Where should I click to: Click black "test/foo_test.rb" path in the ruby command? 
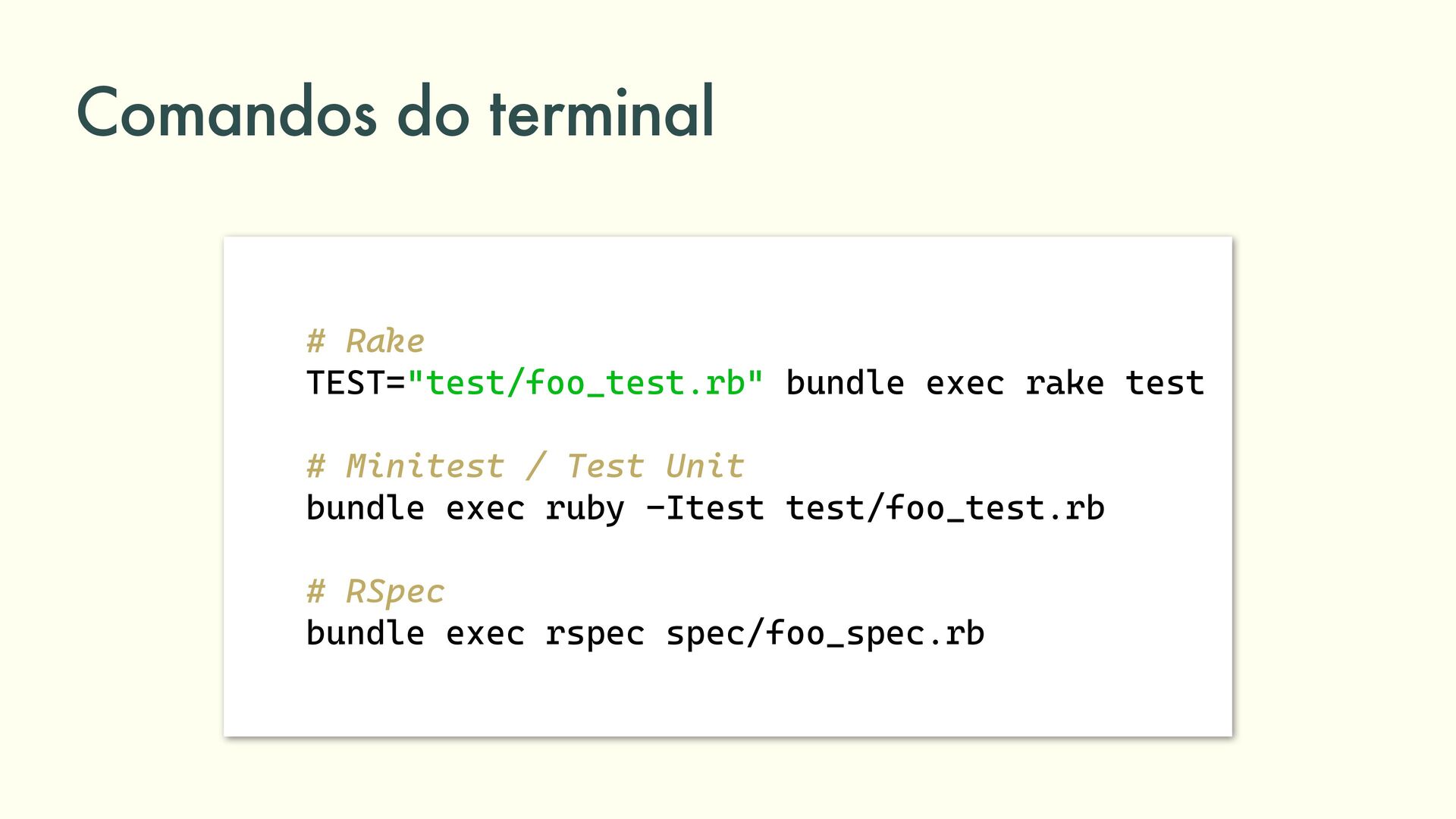tap(945, 508)
